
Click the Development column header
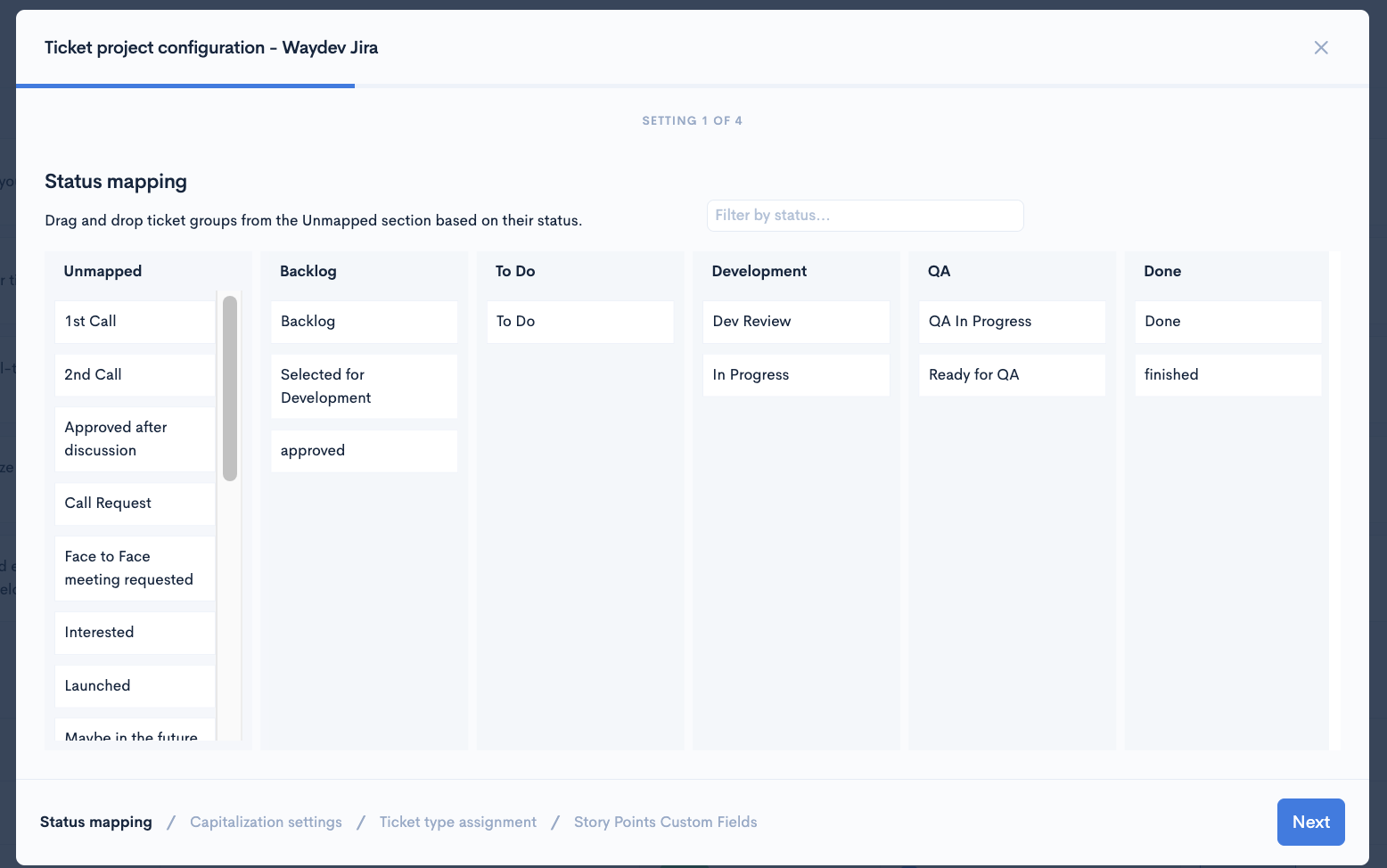click(759, 272)
